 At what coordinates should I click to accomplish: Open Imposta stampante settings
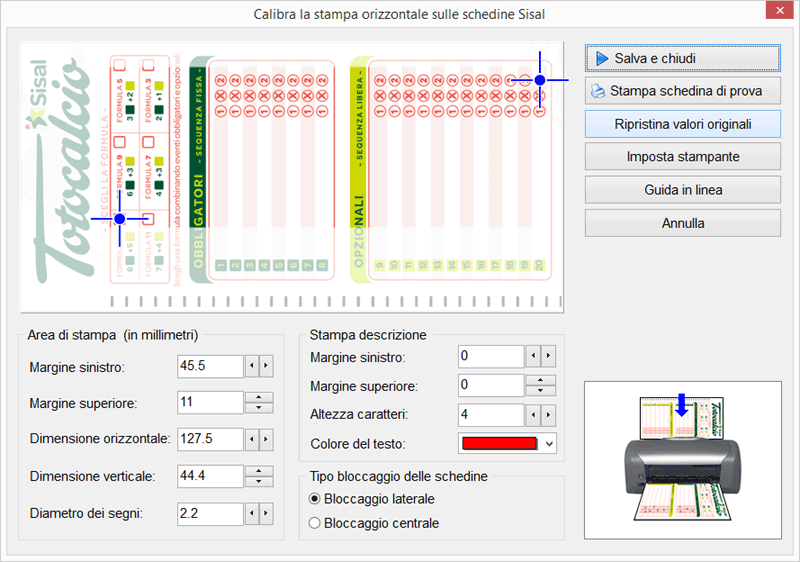(682, 157)
